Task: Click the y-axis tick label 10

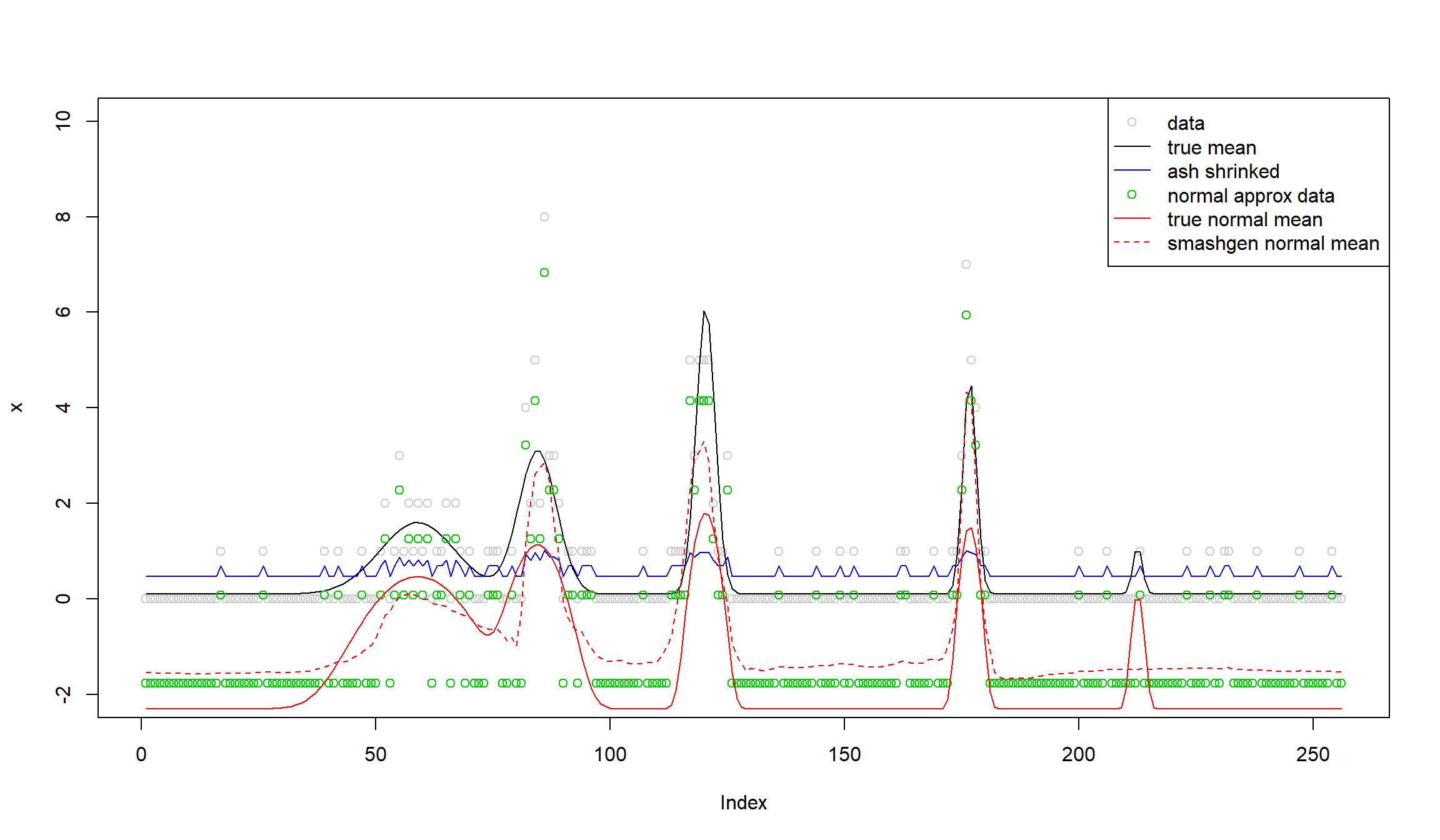Action: coord(63,121)
